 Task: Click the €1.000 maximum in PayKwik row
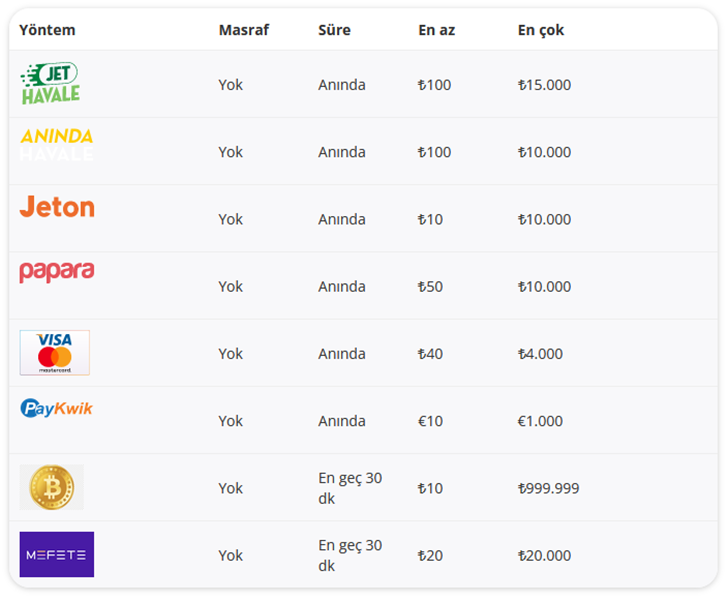point(540,421)
